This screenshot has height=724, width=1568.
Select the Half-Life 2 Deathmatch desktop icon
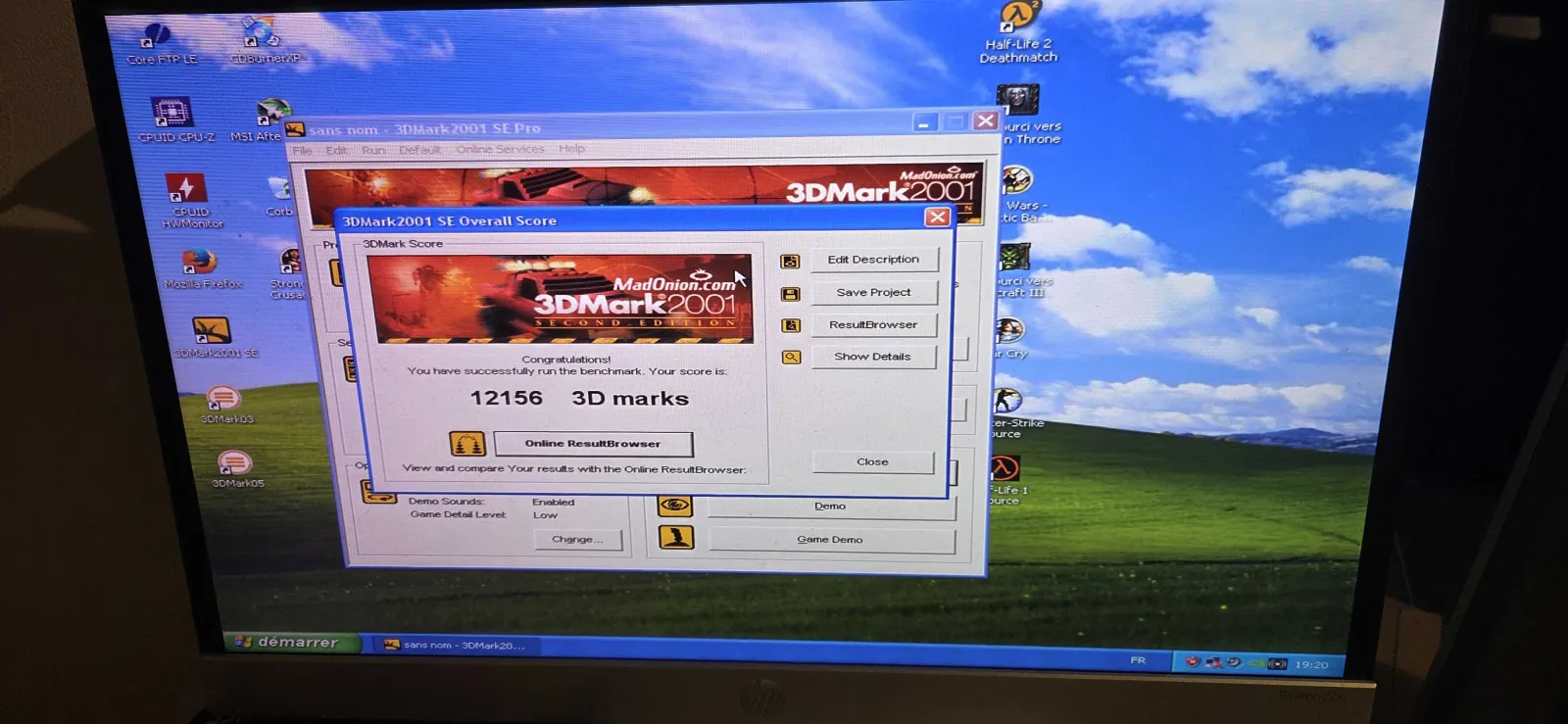point(1019,19)
